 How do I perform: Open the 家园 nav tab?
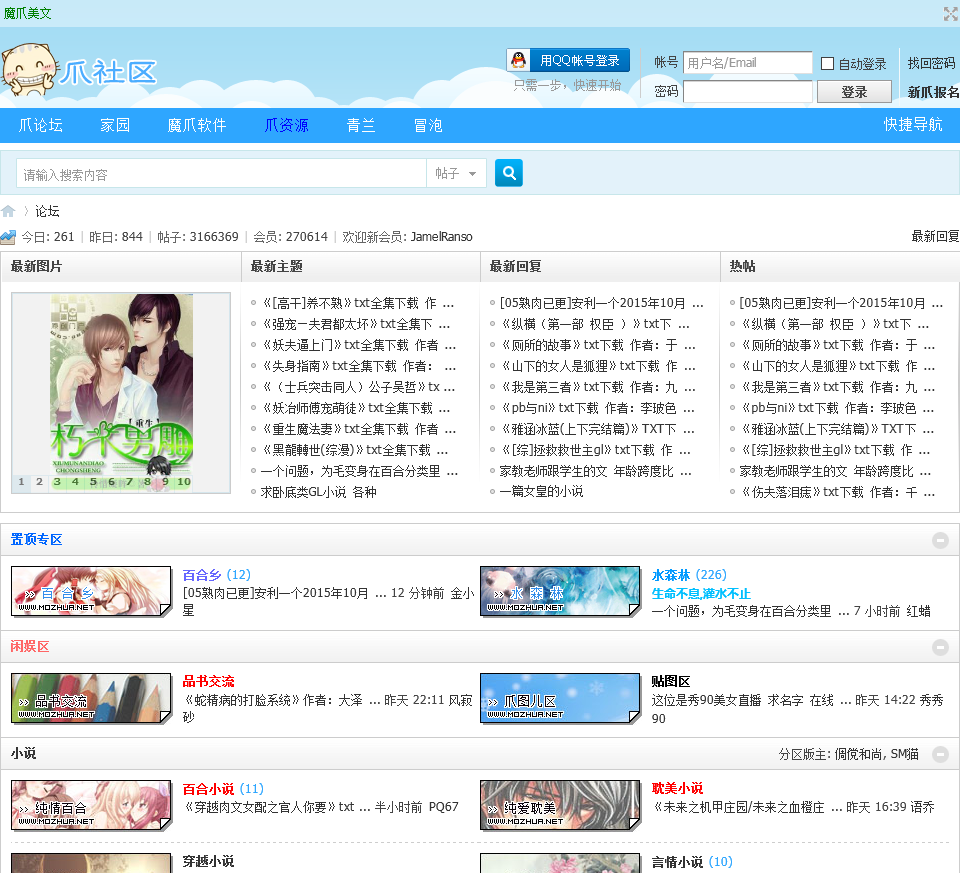(x=115, y=126)
